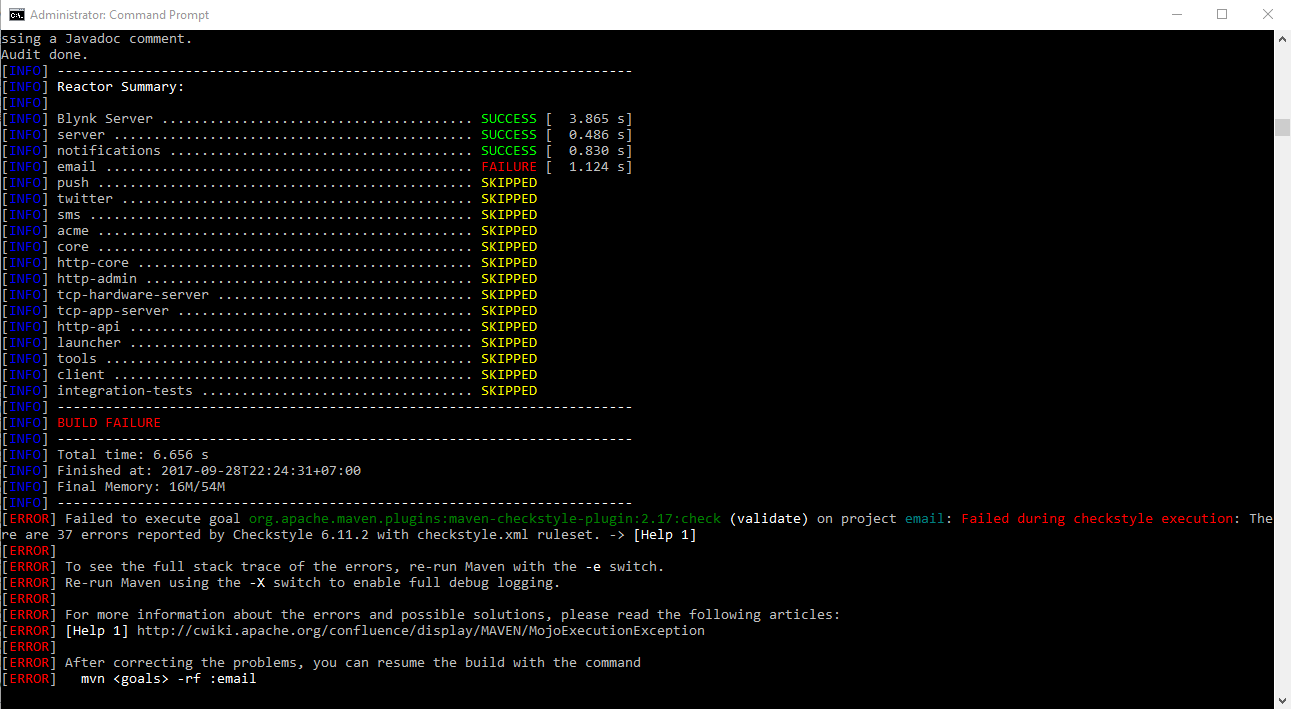The image size is (1291, 709).
Task: Click the 'Audit done.' line
Action: point(45,55)
